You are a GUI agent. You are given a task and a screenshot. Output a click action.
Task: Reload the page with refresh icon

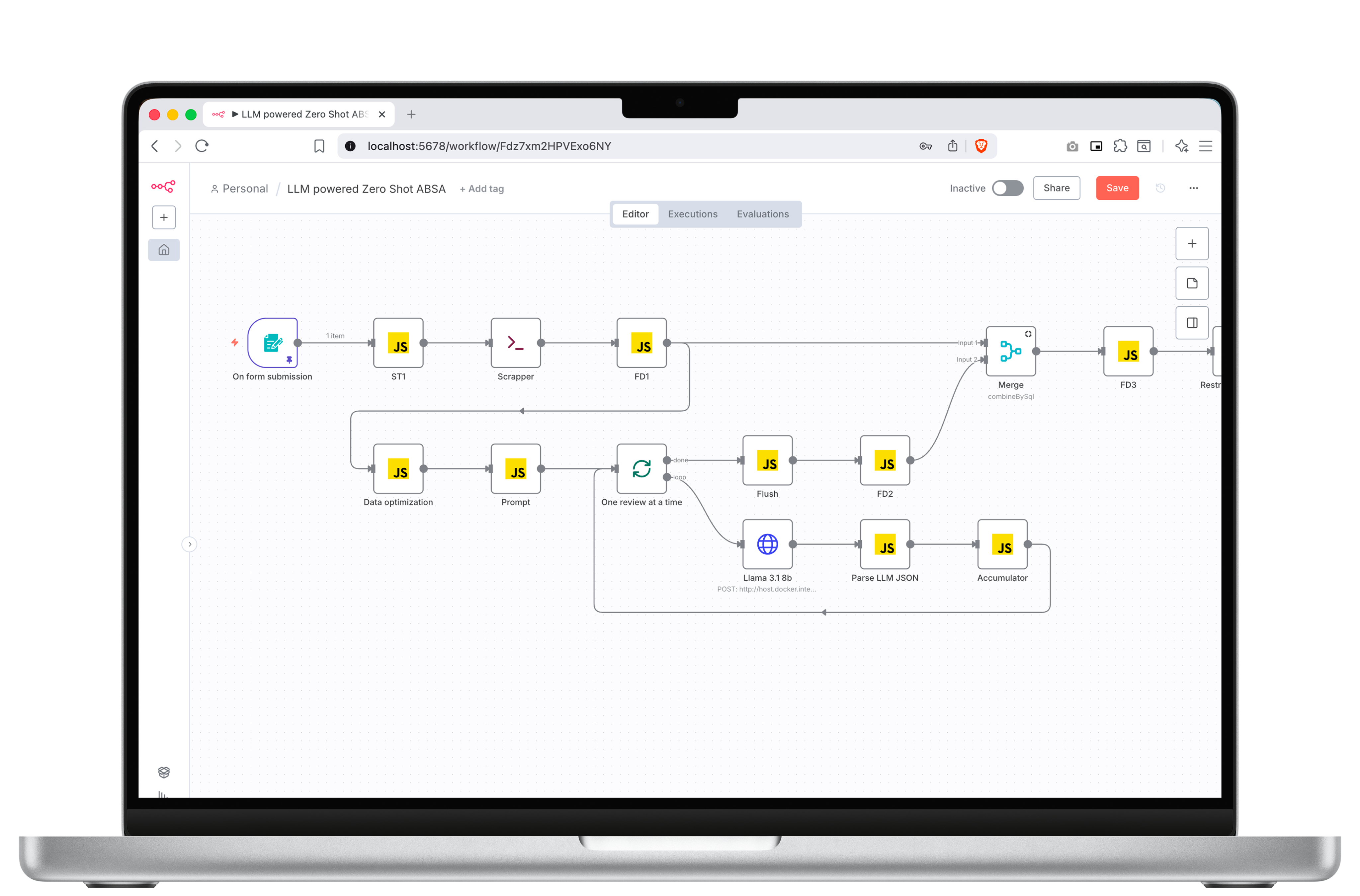(202, 146)
